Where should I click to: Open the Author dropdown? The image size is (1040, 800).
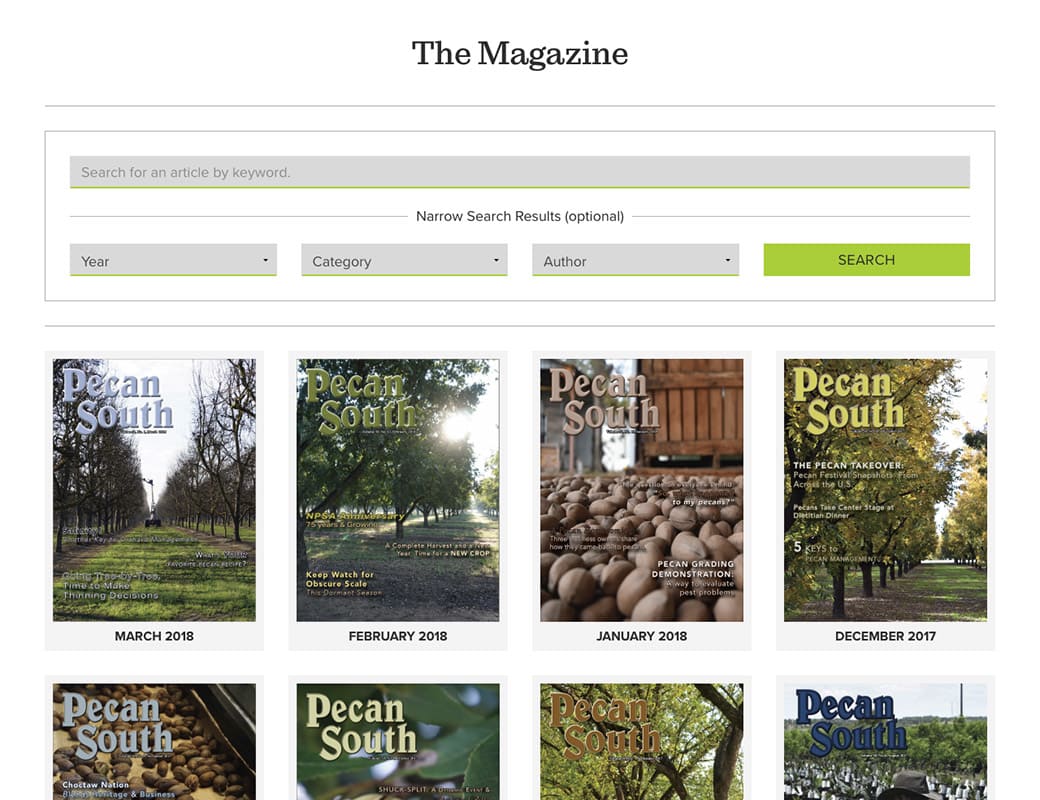(x=635, y=260)
